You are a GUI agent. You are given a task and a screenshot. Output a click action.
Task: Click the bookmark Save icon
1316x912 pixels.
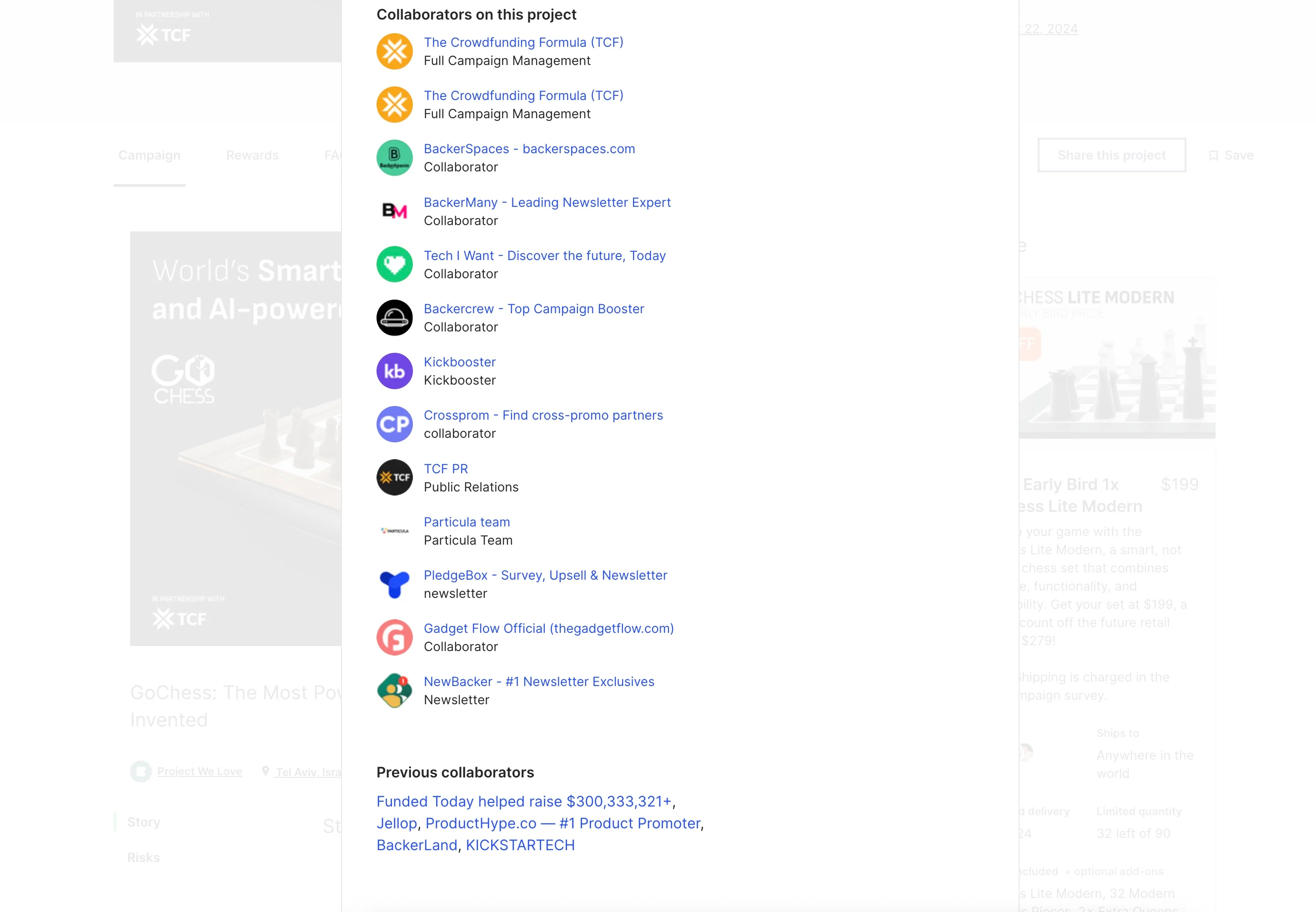1213,155
